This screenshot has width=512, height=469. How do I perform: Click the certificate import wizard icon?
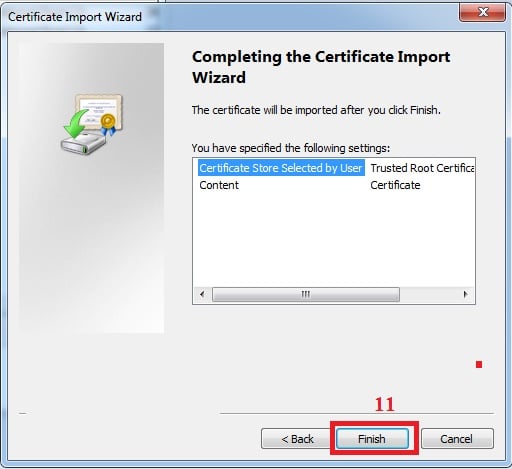click(92, 124)
